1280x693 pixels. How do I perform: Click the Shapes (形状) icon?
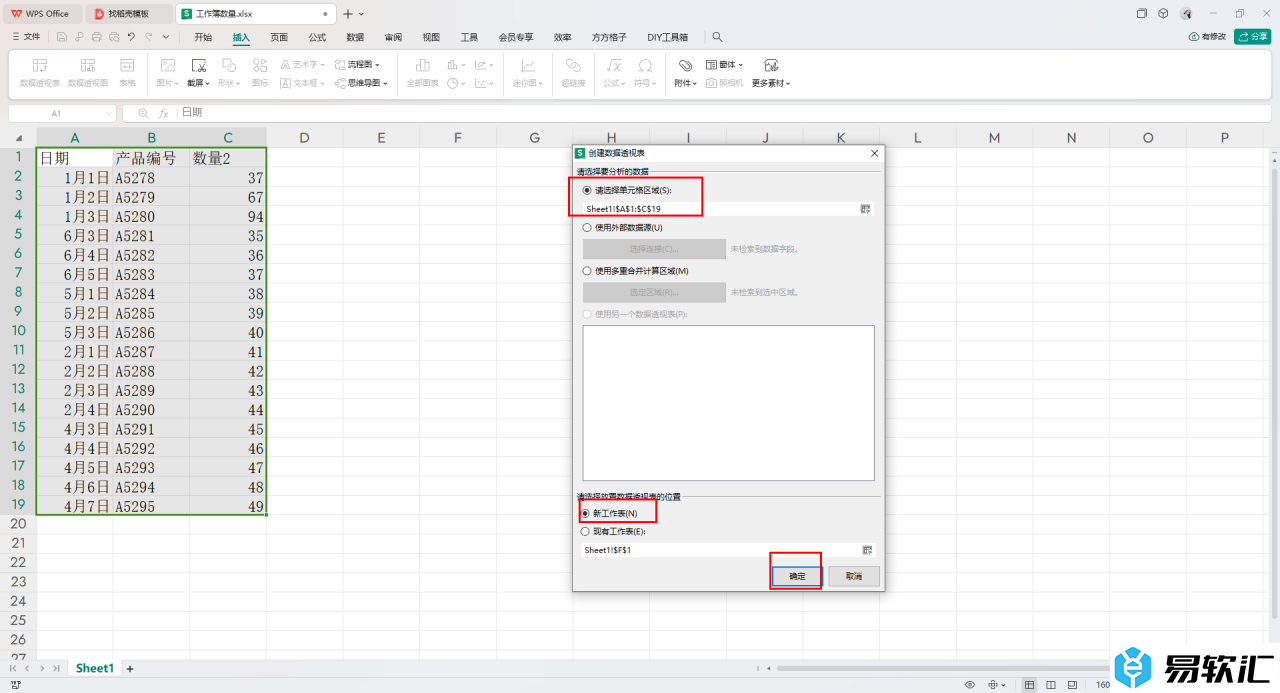(x=229, y=65)
